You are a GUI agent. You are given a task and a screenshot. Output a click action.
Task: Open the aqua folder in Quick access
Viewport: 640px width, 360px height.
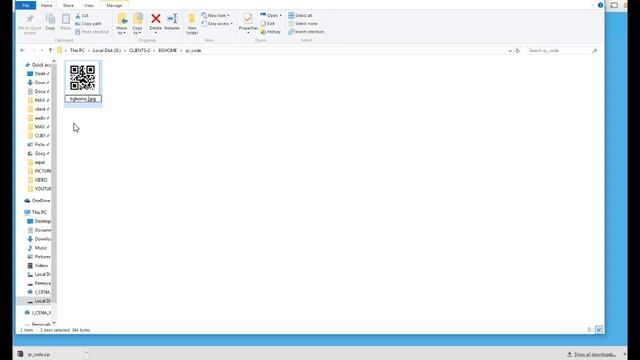[36, 162]
